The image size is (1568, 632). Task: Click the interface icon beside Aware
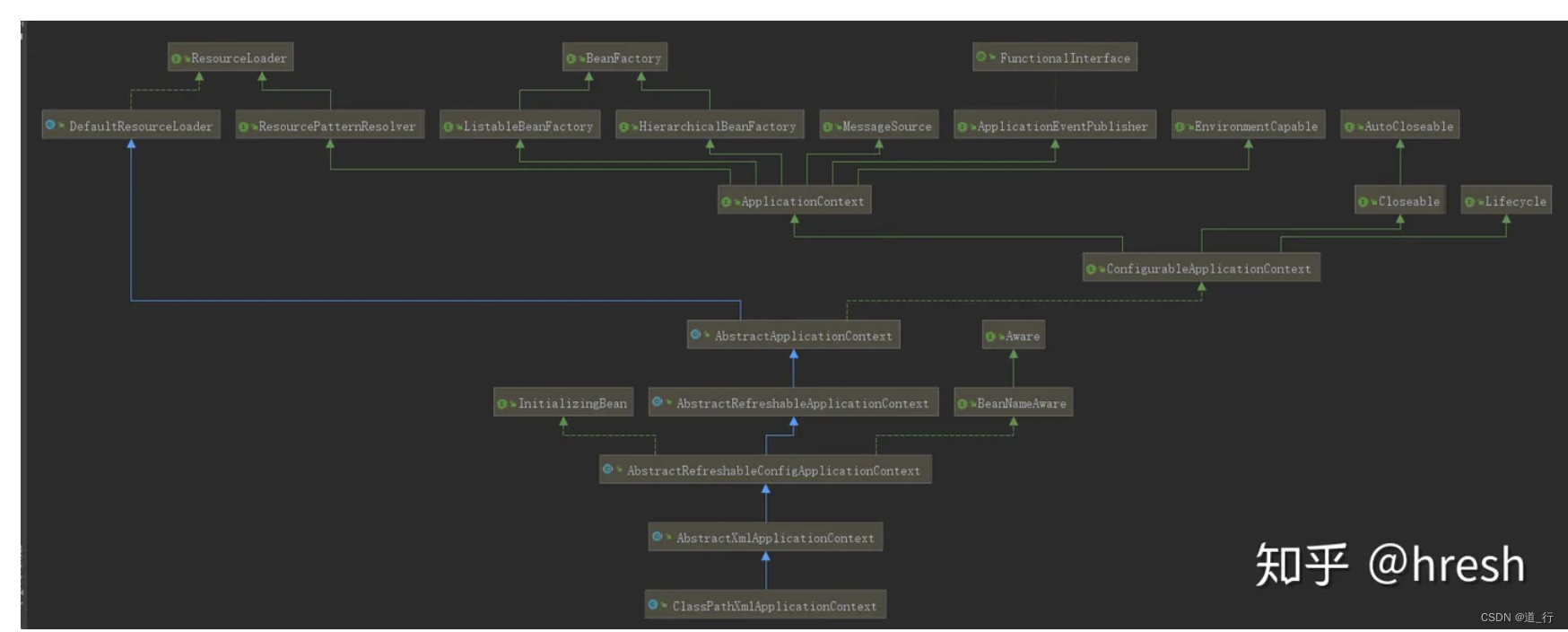[990, 337]
